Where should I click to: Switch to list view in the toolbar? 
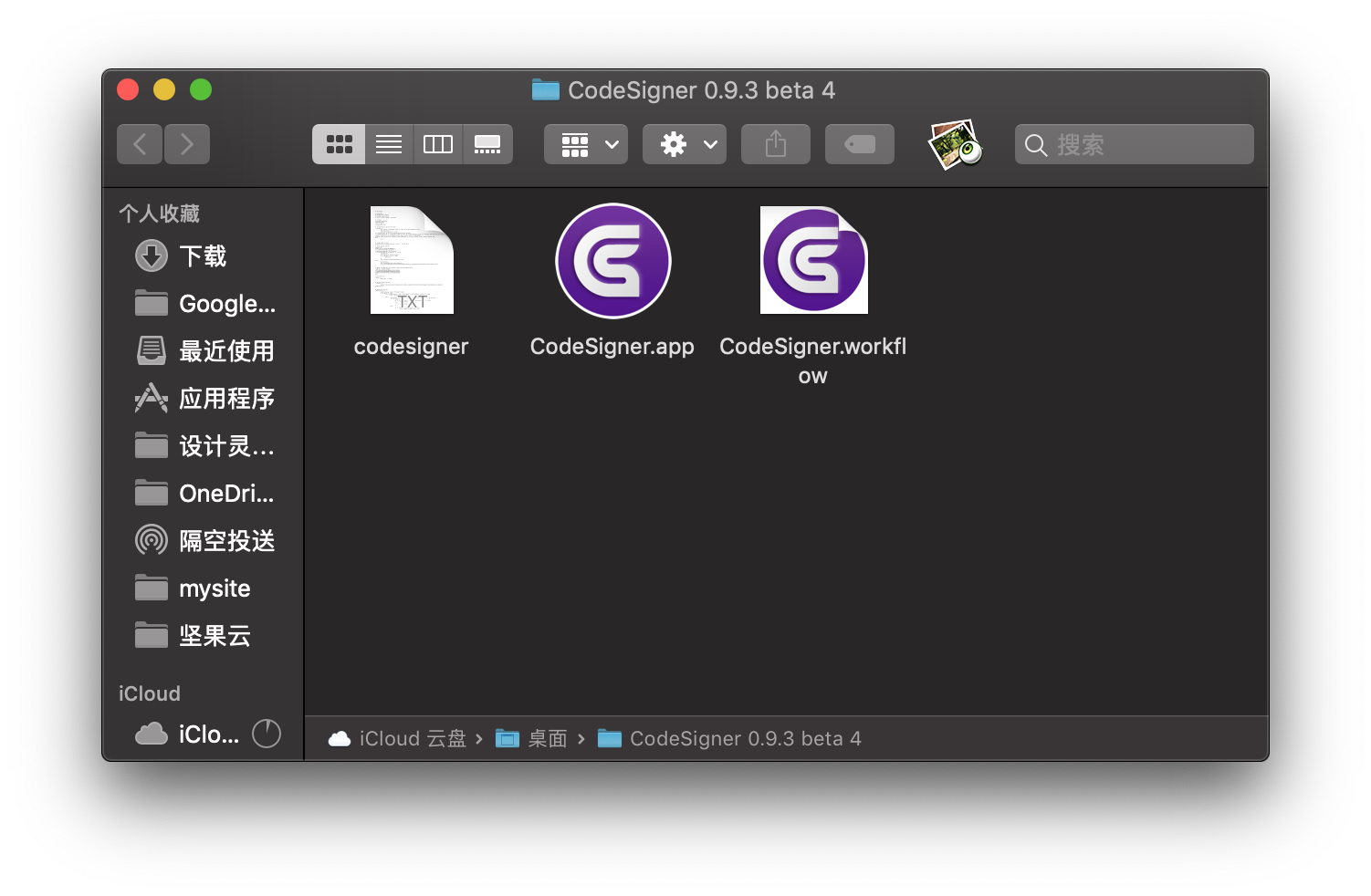click(388, 143)
